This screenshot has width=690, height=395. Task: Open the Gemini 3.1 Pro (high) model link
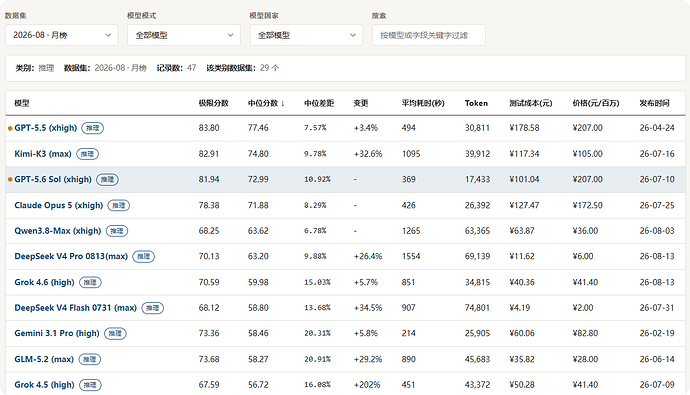coord(57,333)
